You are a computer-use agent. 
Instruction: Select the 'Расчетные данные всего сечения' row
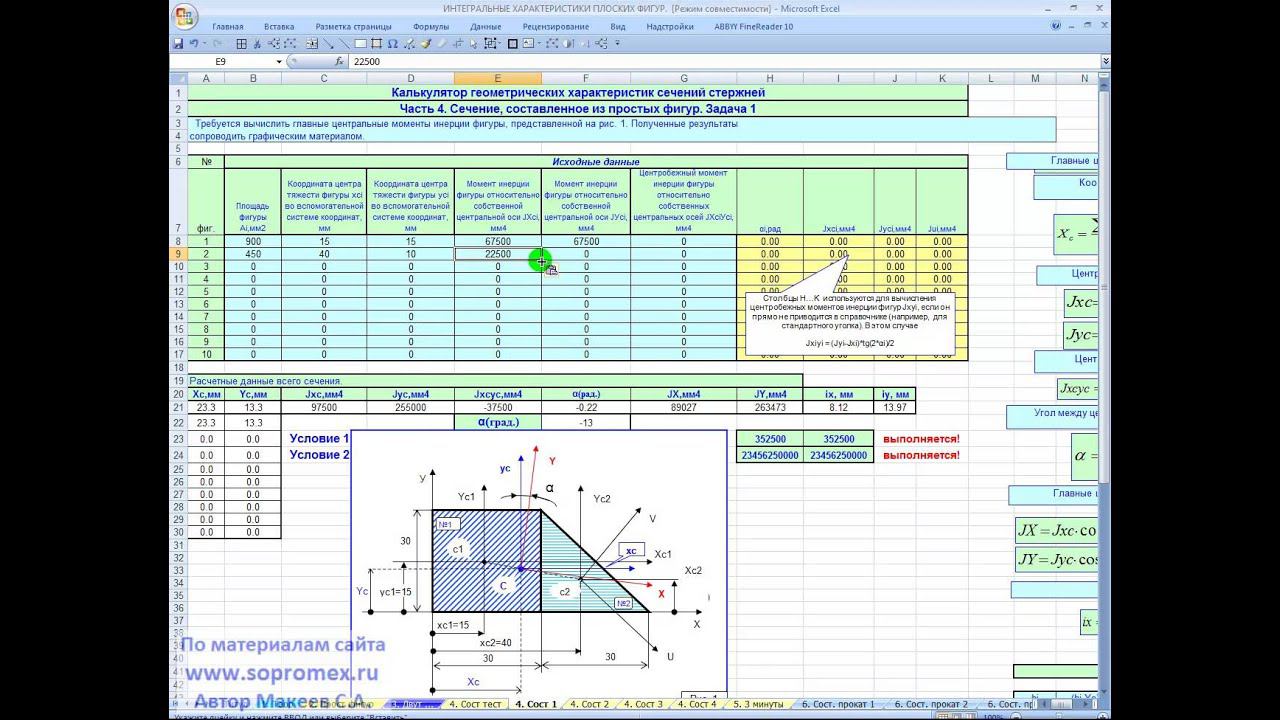pos(495,381)
